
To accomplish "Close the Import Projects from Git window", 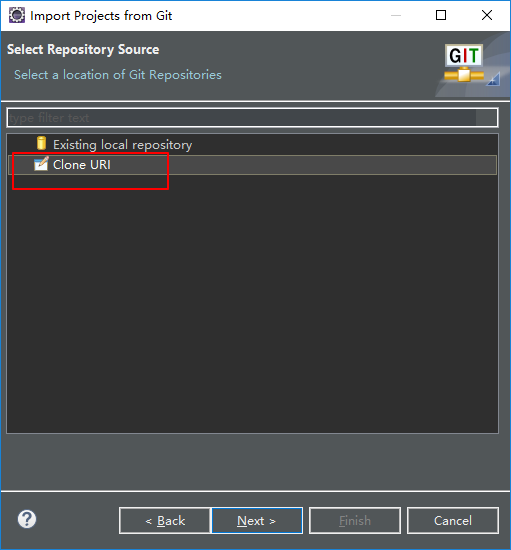I will click(x=487, y=15).
